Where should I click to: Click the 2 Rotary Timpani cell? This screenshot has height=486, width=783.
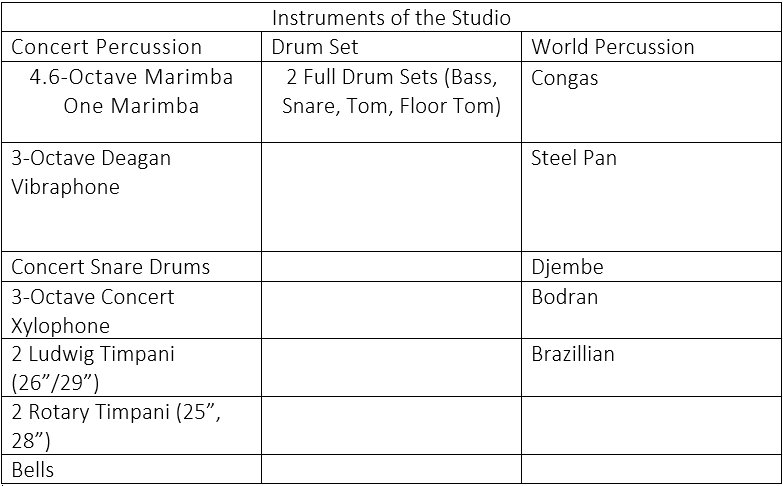point(131,426)
